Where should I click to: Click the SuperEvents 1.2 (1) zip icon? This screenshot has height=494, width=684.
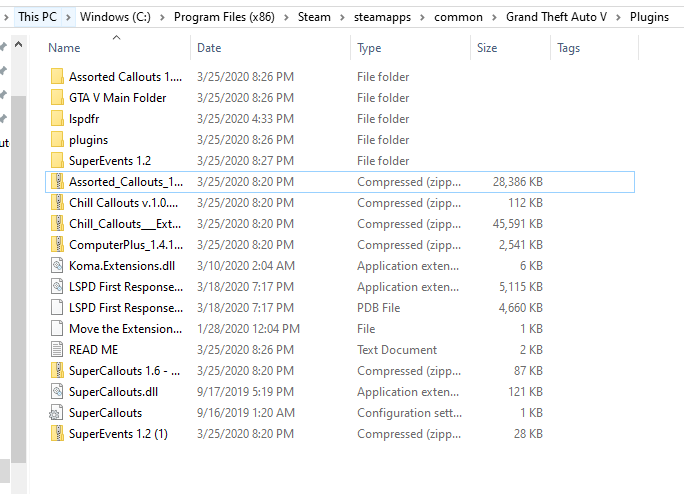57,433
